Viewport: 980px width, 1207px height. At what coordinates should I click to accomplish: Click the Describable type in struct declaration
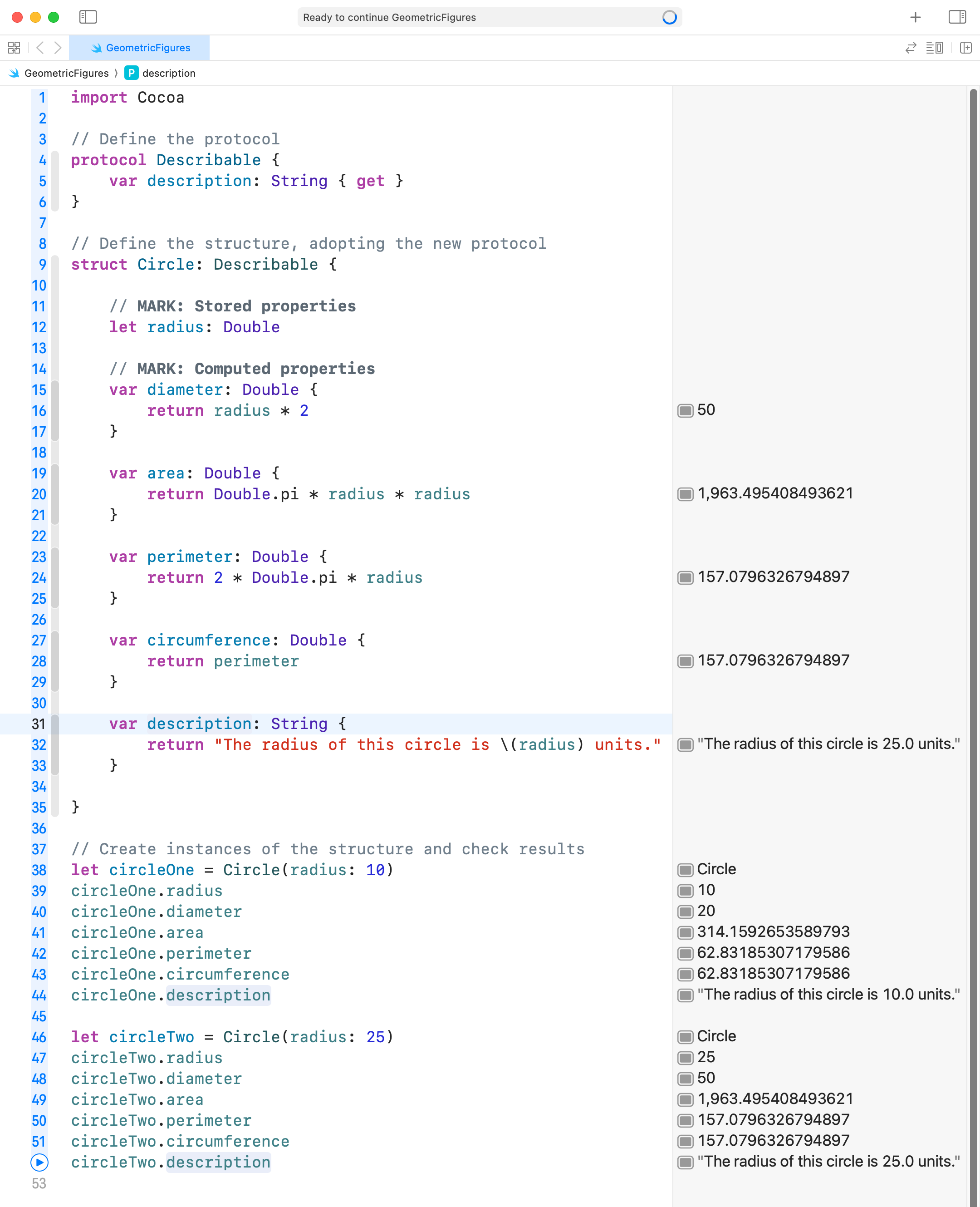265,264
